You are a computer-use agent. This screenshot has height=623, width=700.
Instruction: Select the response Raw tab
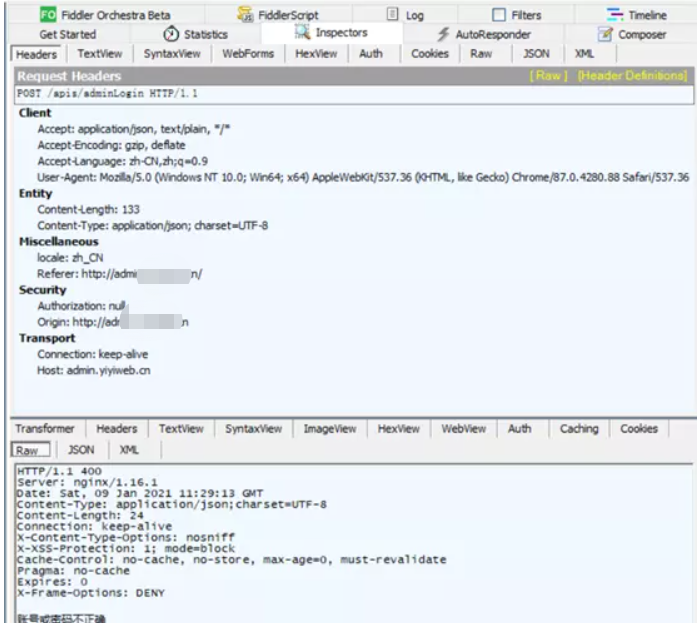tap(30, 450)
